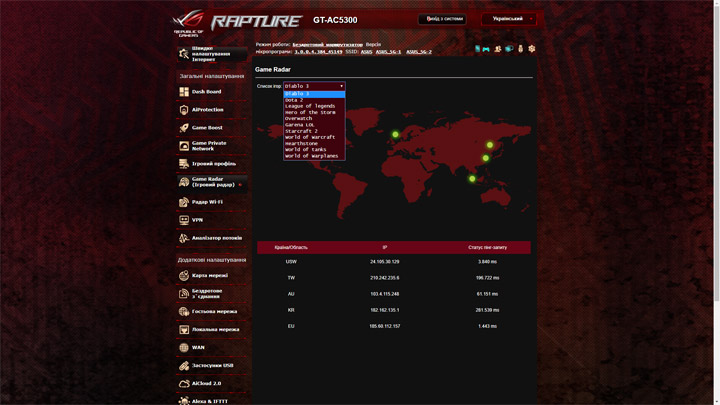Pick World of tanks in the list
The image size is (720, 405).
point(314,150)
